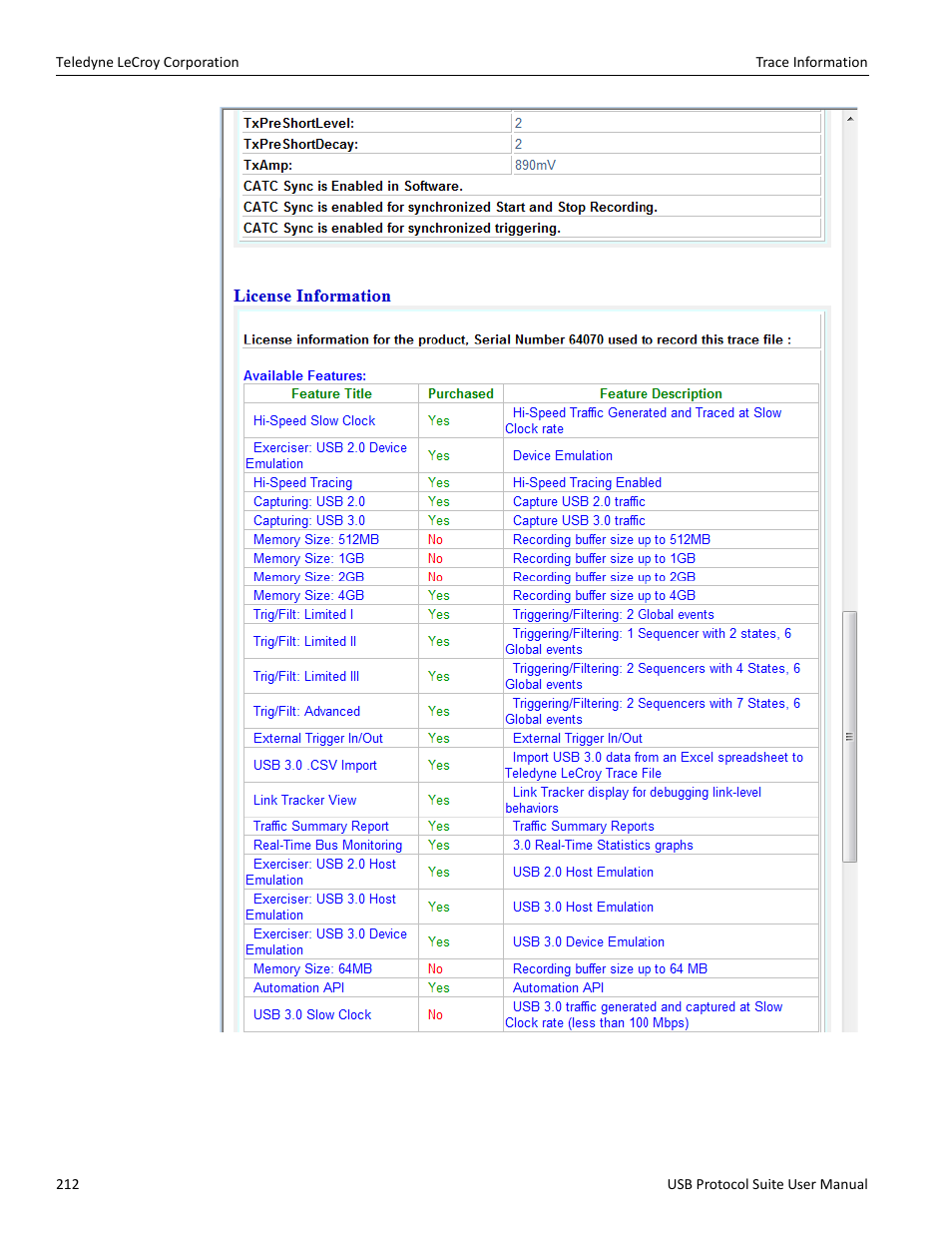Click 'Yes' in Automation API row
The image size is (952, 1233).
[439, 988]
